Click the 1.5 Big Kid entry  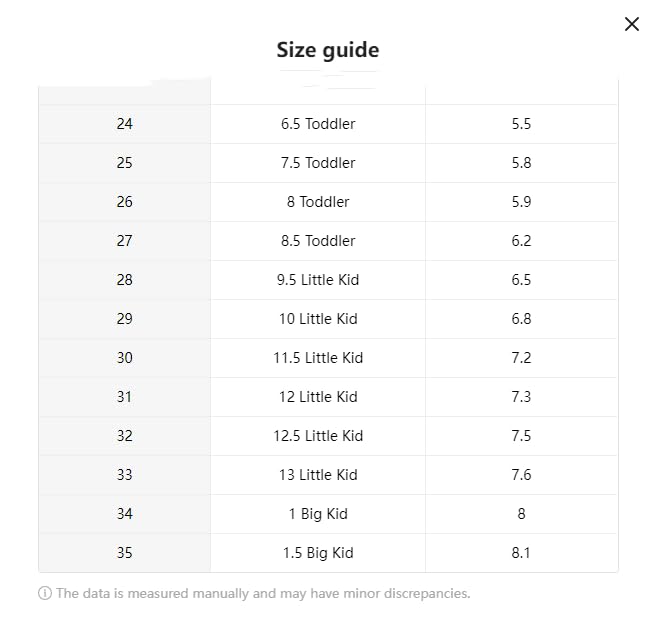pos(318,553)
